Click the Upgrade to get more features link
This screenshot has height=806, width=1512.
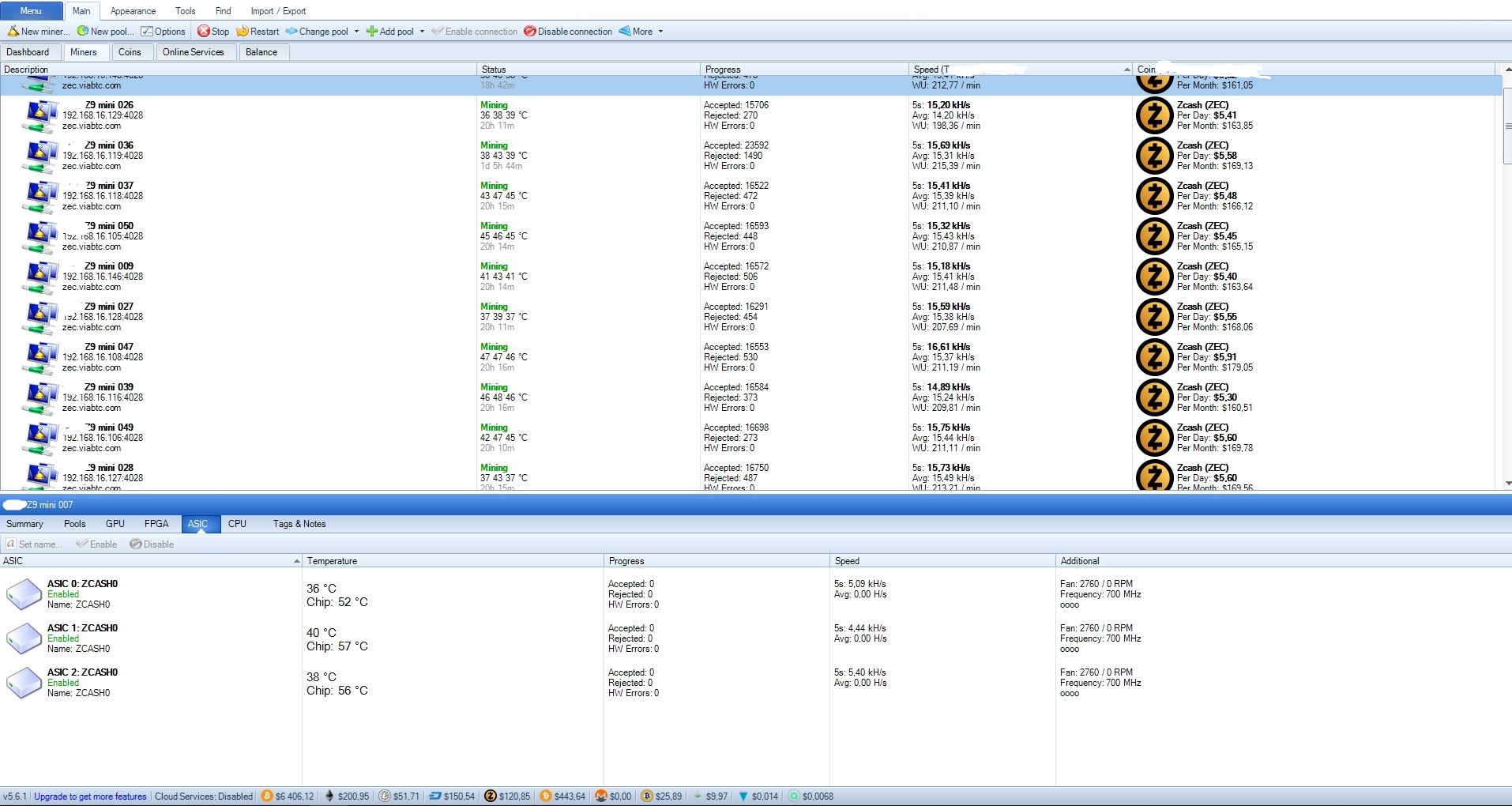(x=90, y=797)
